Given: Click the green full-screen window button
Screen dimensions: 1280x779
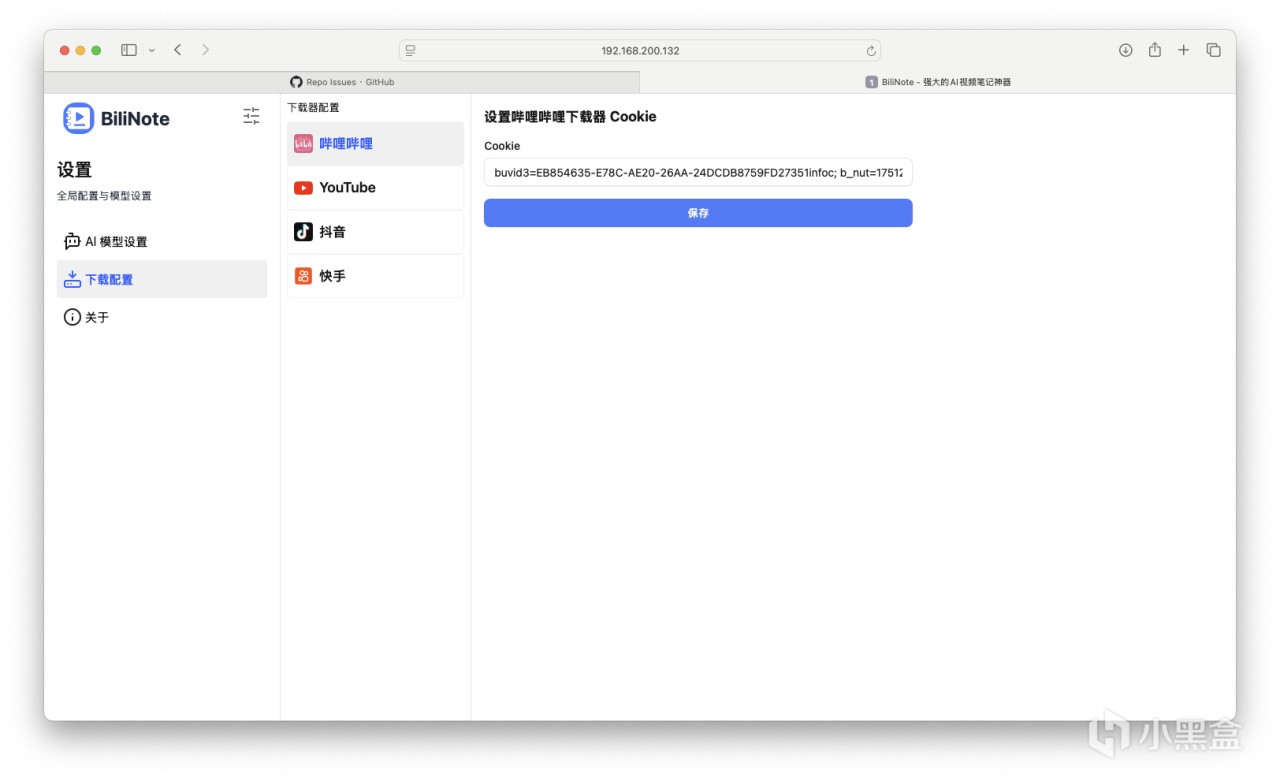Looking at the screenshot, I should click(x=96, y=50).
